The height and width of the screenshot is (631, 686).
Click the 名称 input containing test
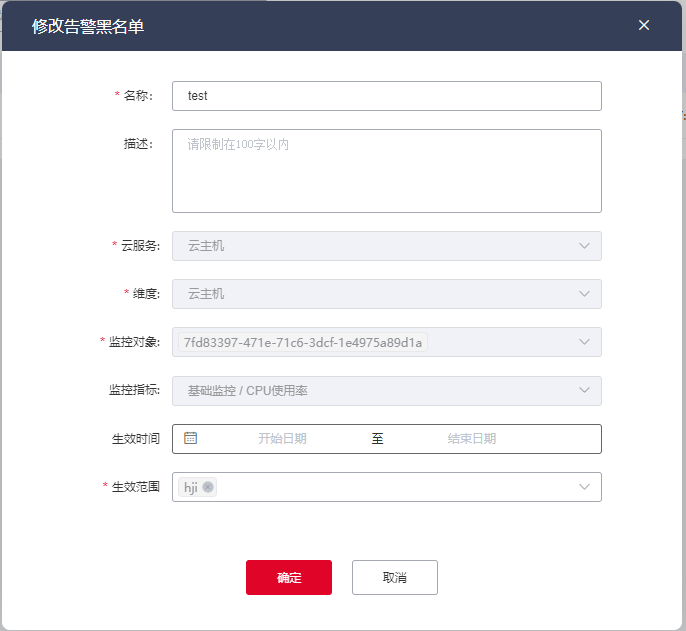click(x=386, y=96)
